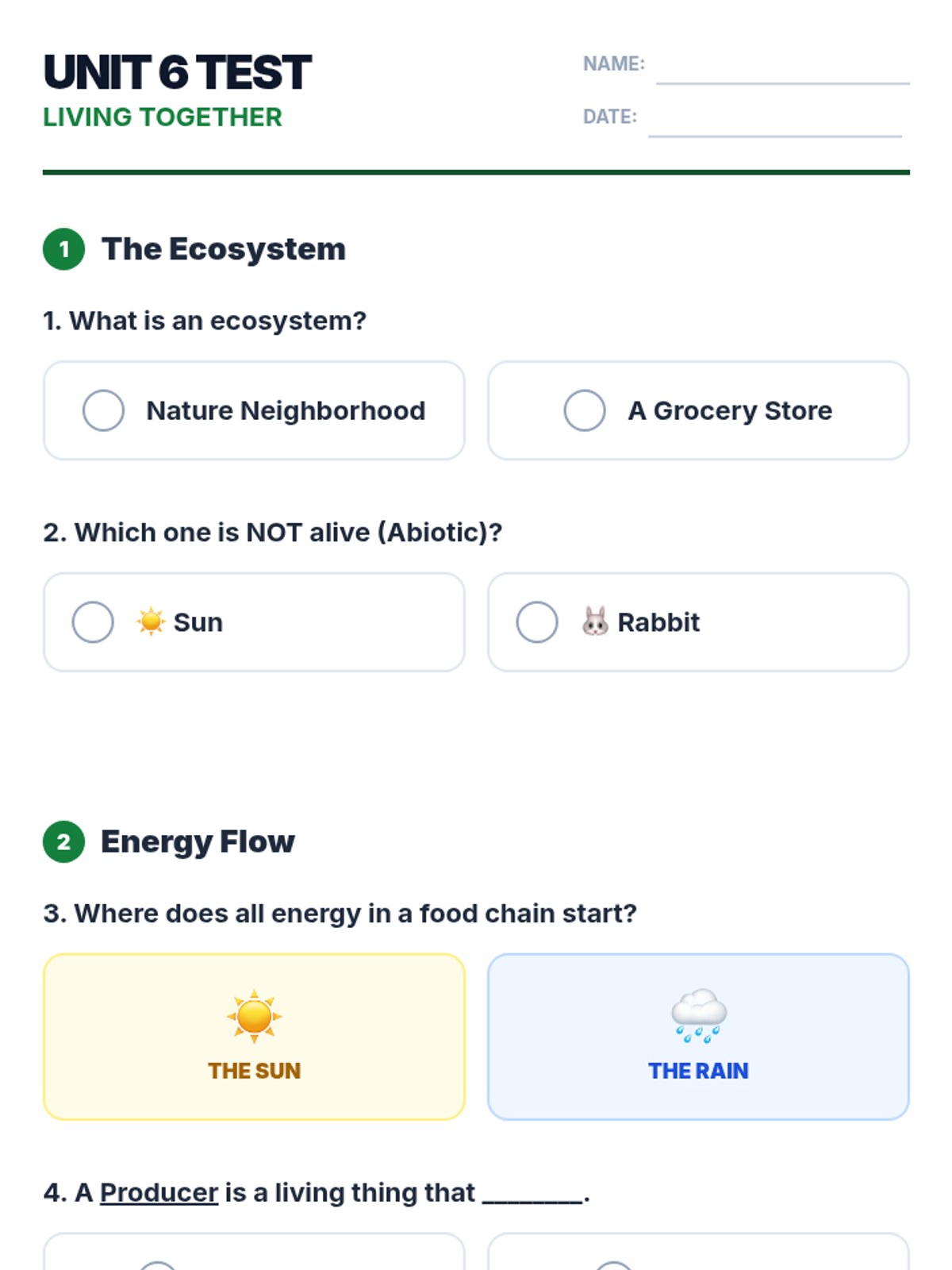This screenshot has width=952, height=1270.
Task: Click the NAME input line
Action: point(782,70)
